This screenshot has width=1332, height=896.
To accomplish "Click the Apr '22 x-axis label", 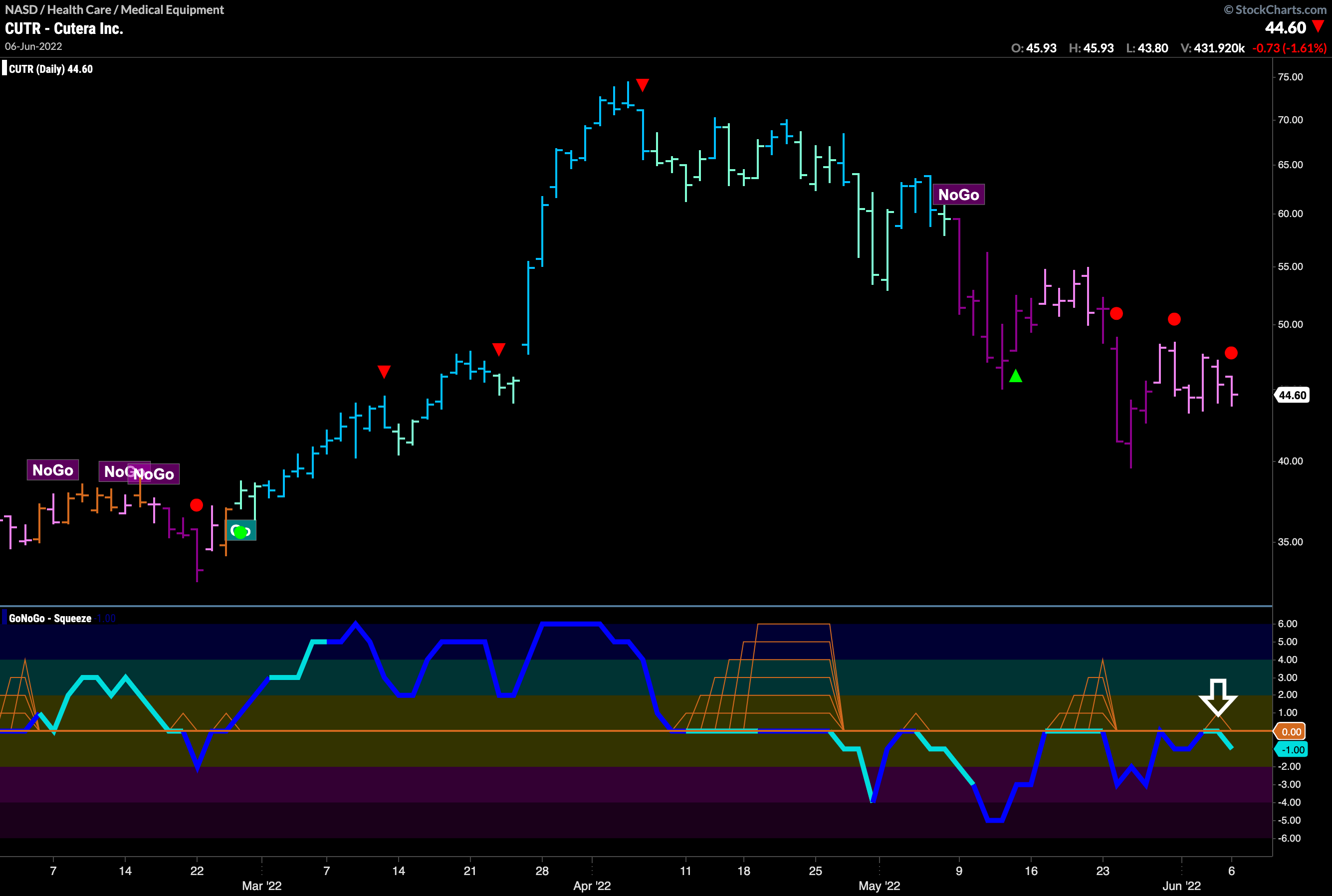I will click(x=592, y=886).
